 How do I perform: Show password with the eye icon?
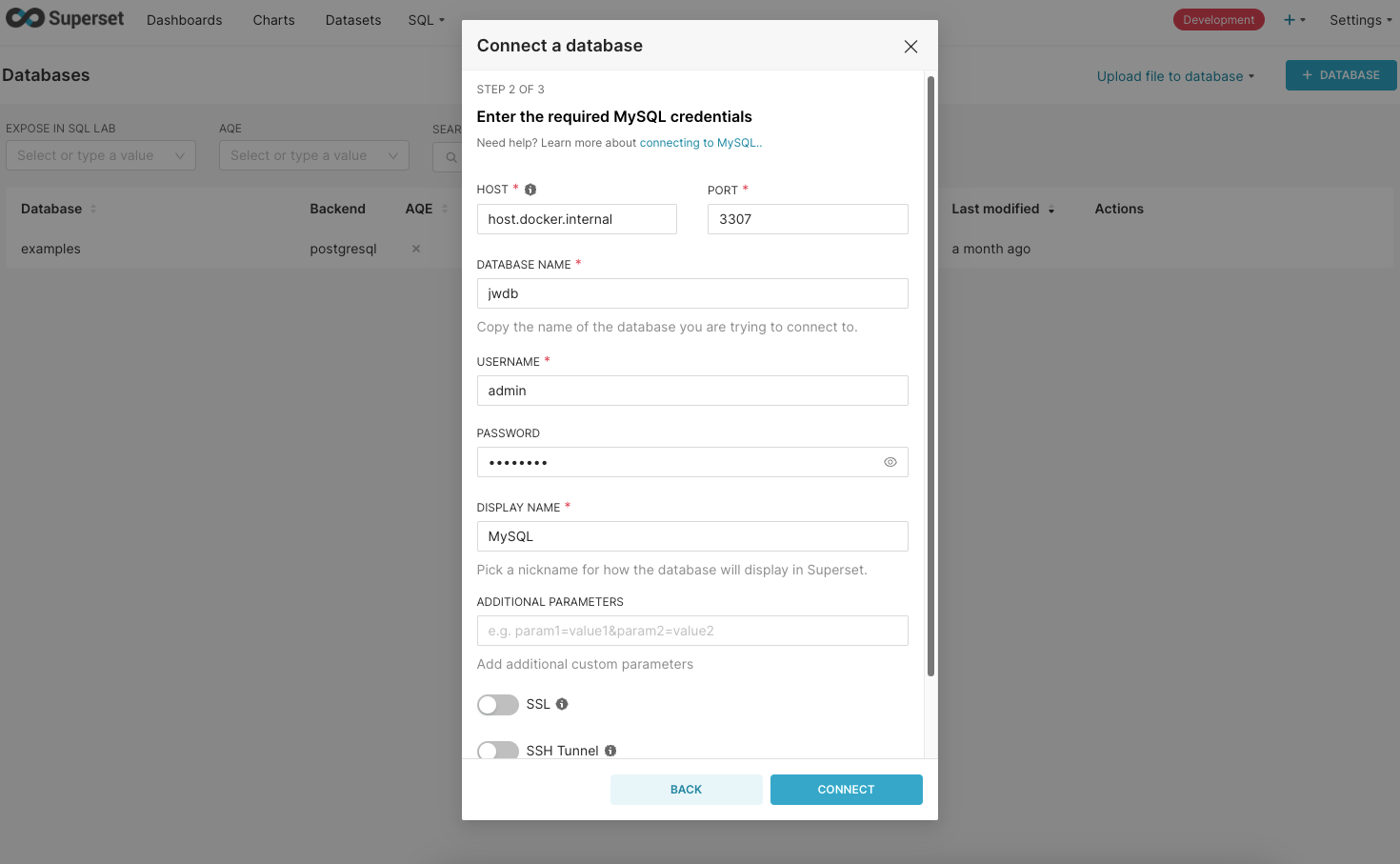890,462
